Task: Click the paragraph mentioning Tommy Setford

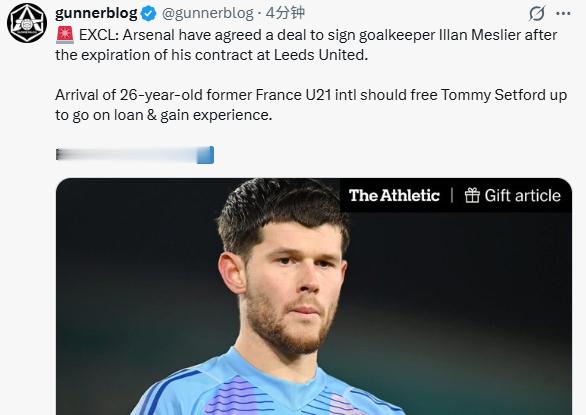Action: coord(311,105)
